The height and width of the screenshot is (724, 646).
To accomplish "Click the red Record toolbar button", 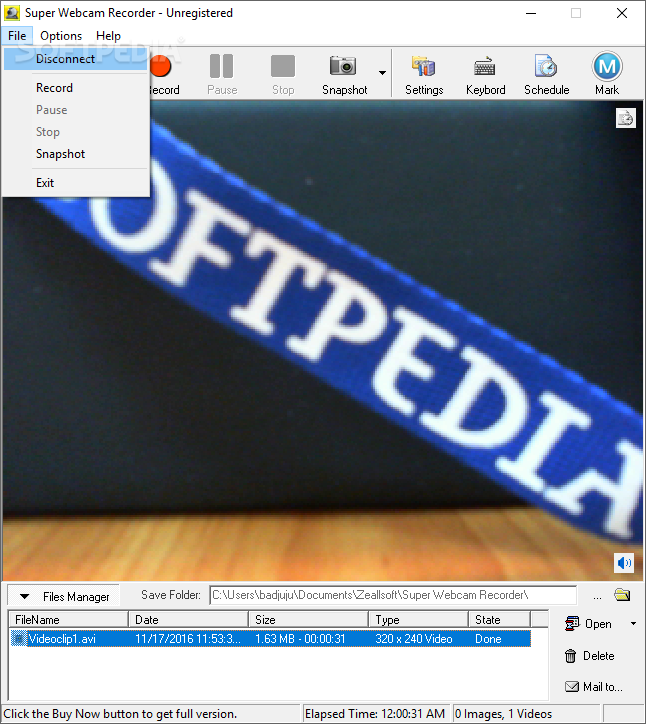I will pos(163,74).
